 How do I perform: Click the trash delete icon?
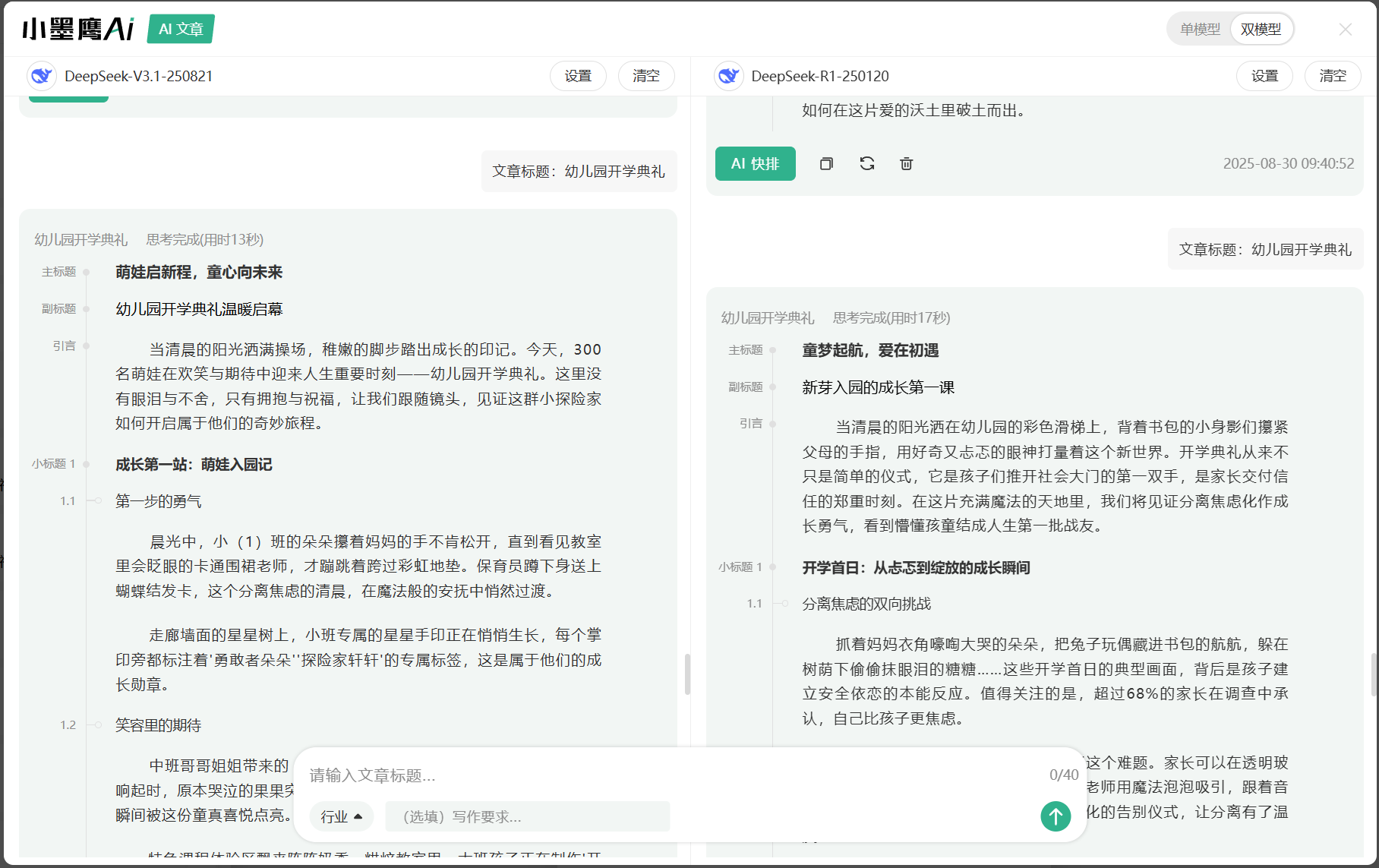[906, 163]
